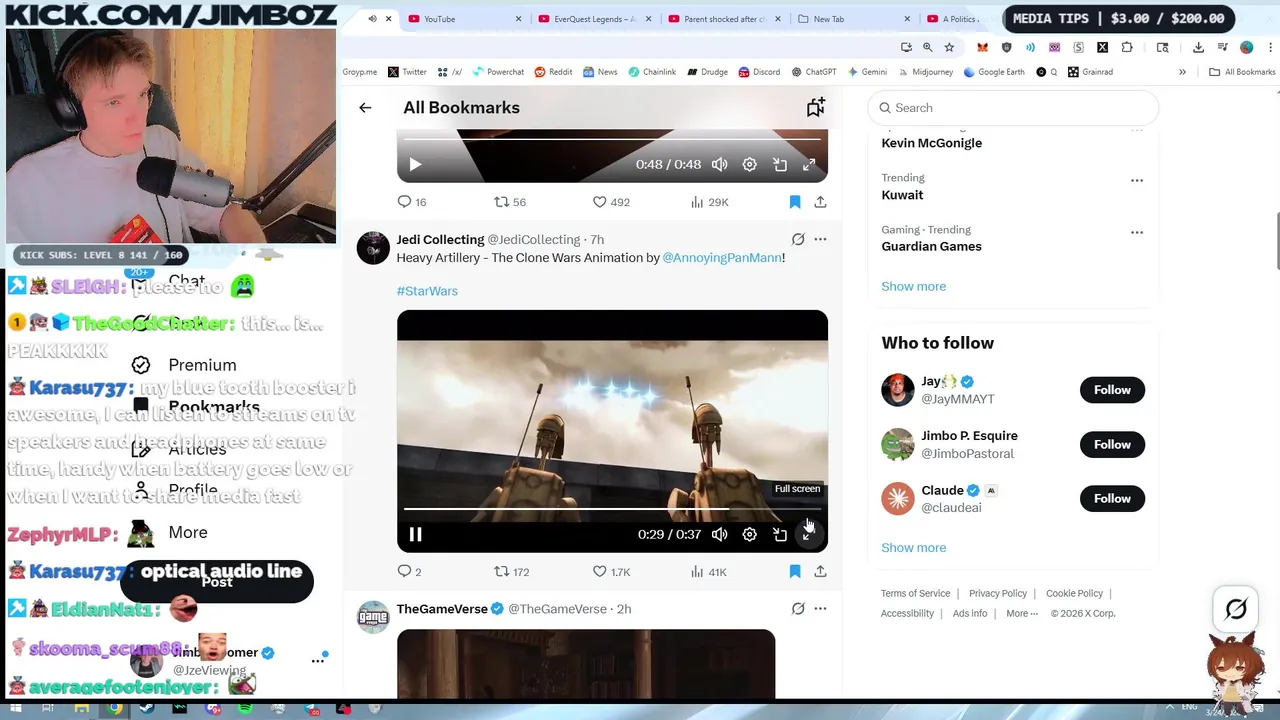Show hidden bookmarks bar overflow chevron
This screenshot has width=1280, height=720.
1182,72
